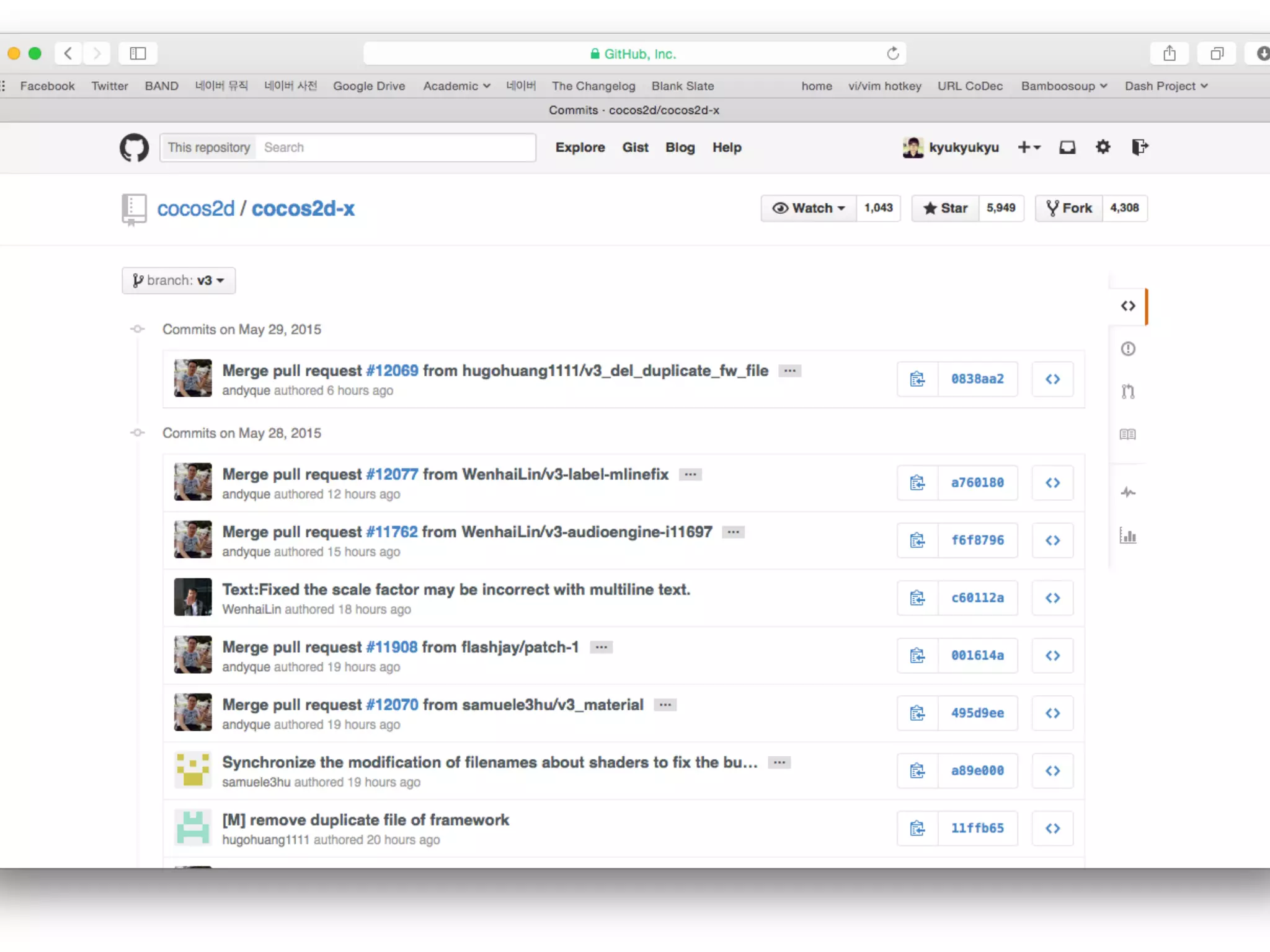The image size is (1270, 952).
Task: Open the Pulse icon in sidebar
Action: 1128,493
